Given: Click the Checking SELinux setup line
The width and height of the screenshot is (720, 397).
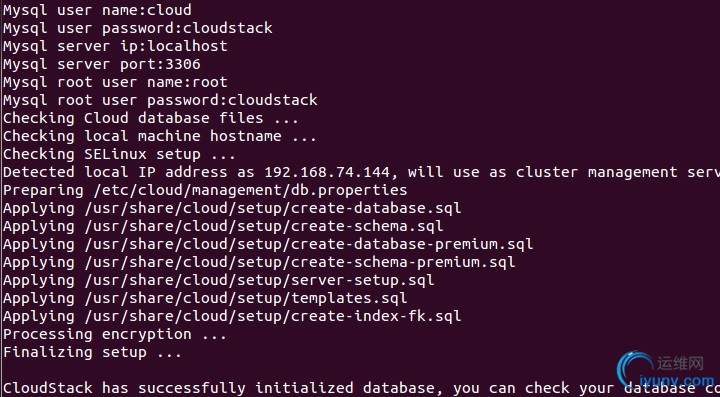Looking at the screenshot, I should point(119,154).
